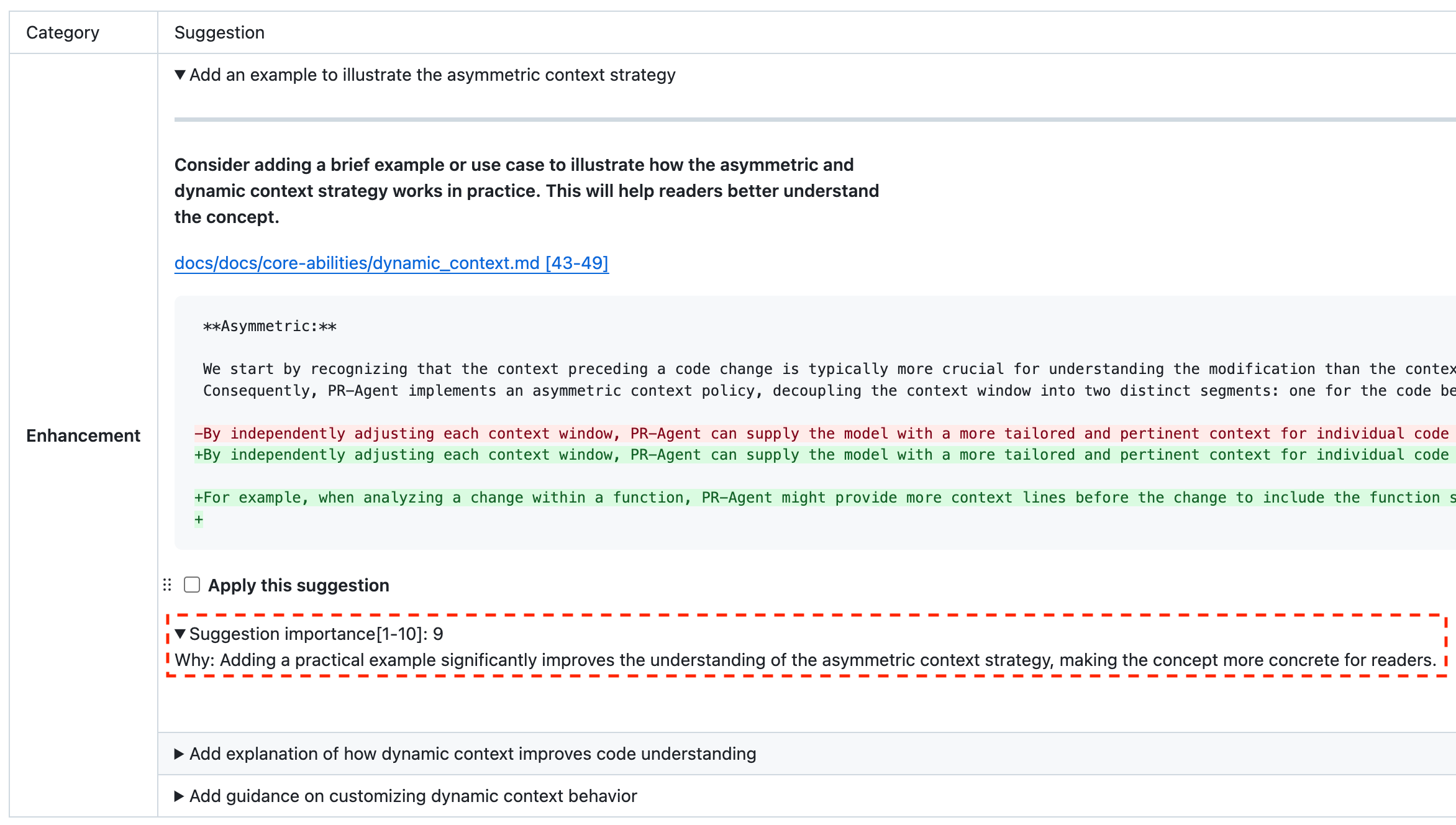1456x825 pixels.
Task: Click the lone plus sign diff line
Action: pyautogui.click(x=199, y=519)
